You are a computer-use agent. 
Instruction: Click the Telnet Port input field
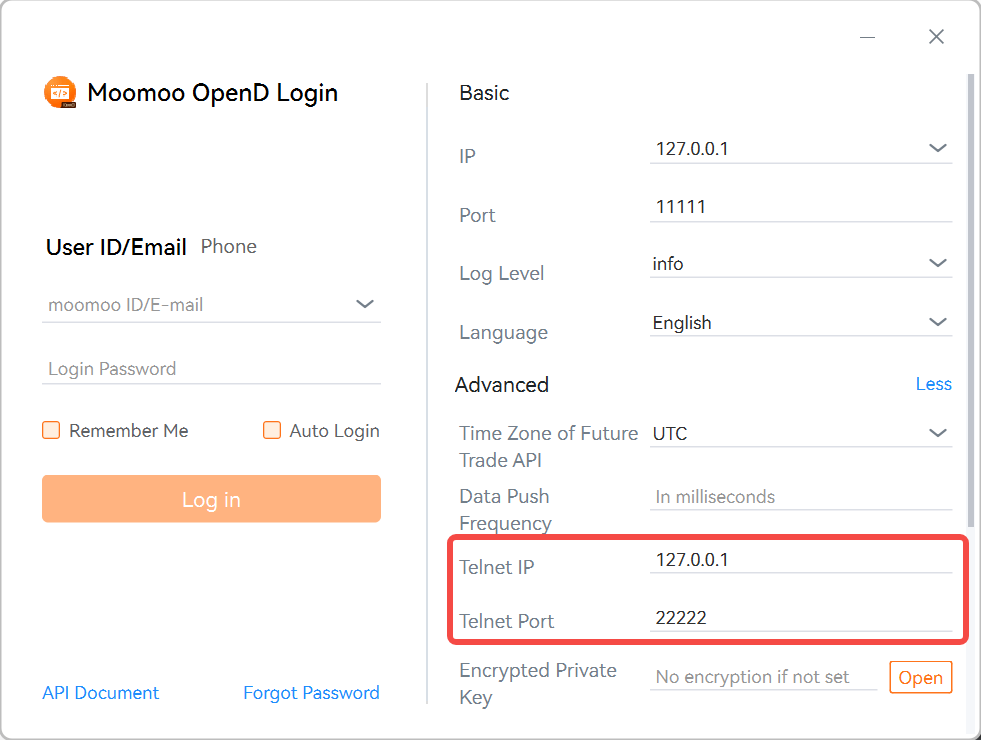tap(800, 618)
